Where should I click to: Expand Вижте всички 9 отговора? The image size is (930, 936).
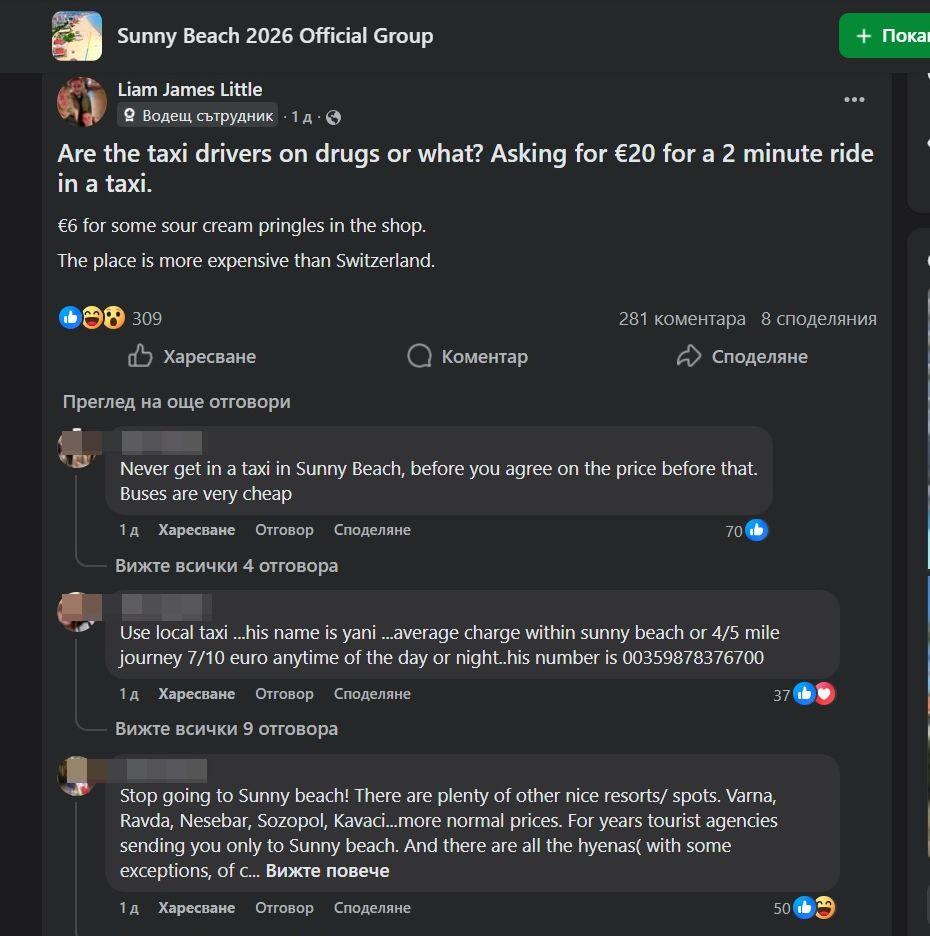tap(226, 729)
